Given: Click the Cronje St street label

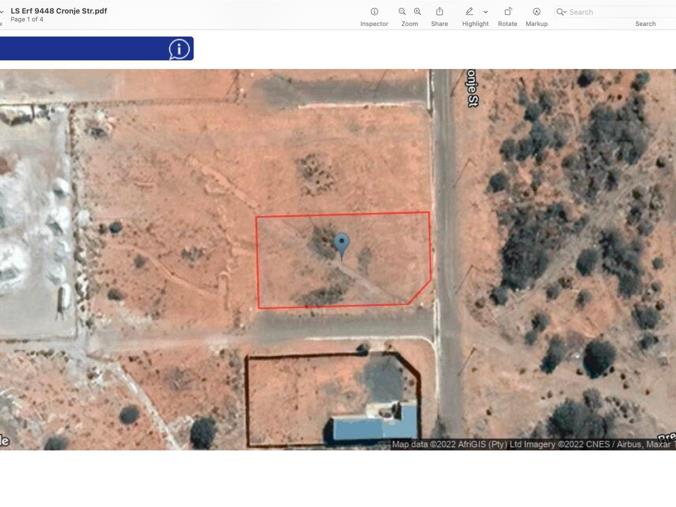Looking at the screenshot, I should tap(473, 88).
